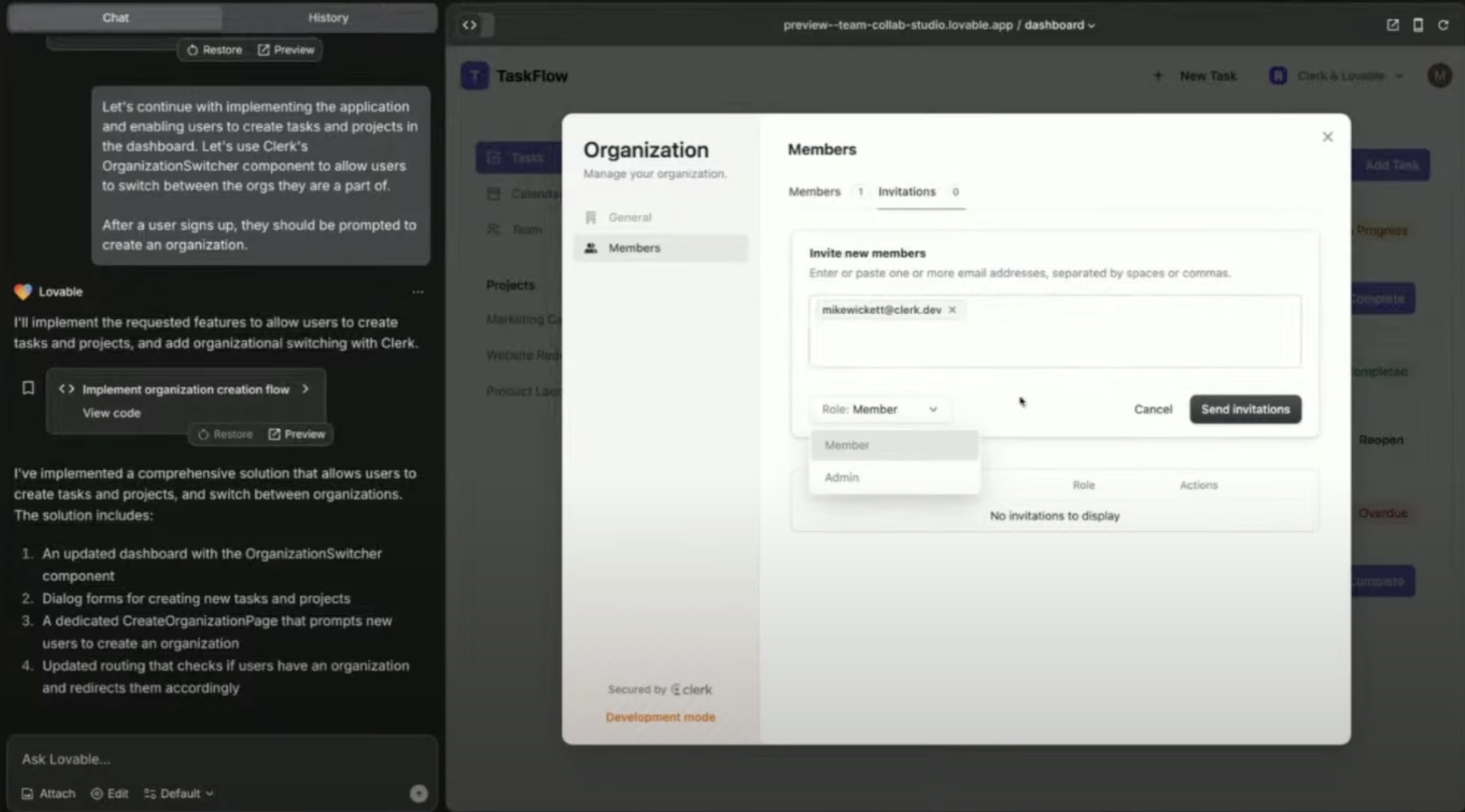Preview the top message version
This screenshot has width=1465, height=812.
(286, 50)
